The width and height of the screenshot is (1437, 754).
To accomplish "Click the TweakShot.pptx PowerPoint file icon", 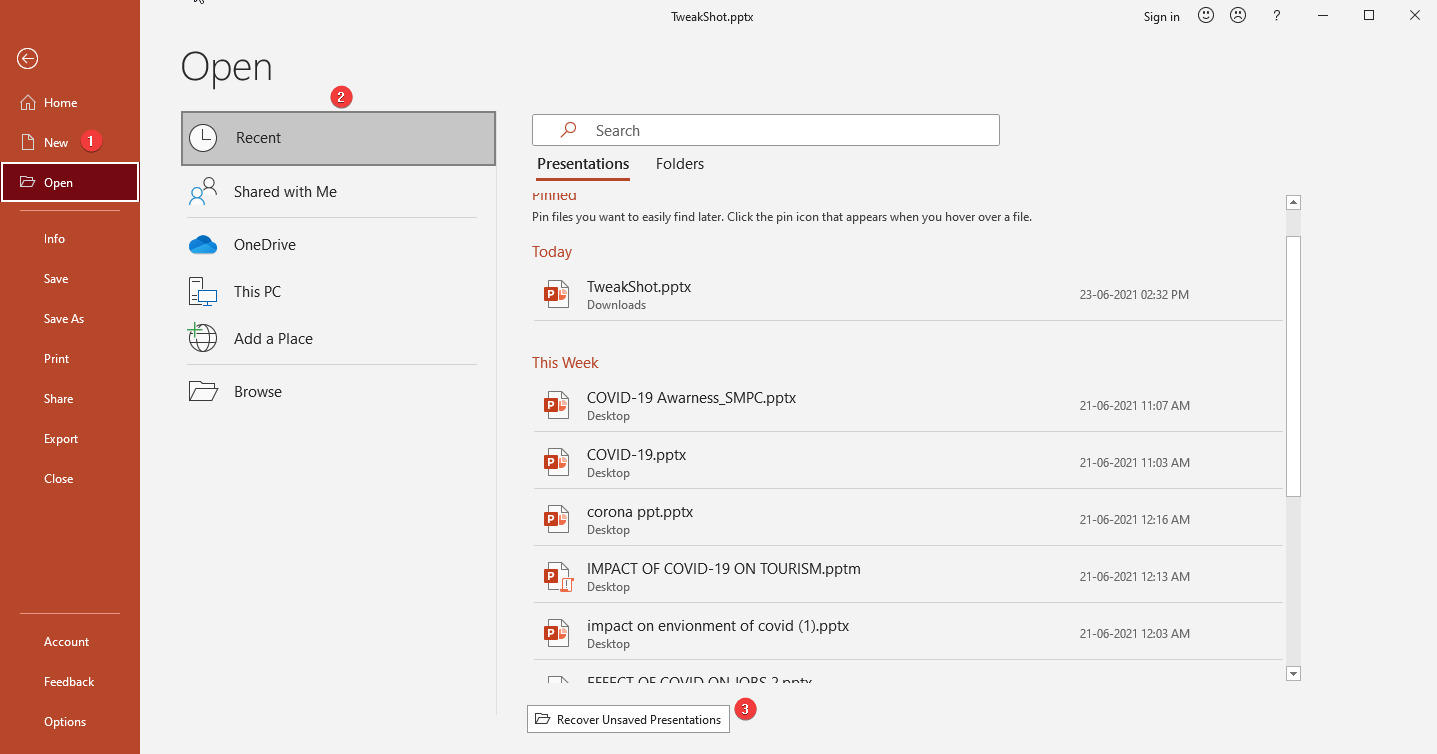I will tap(555, 293).
